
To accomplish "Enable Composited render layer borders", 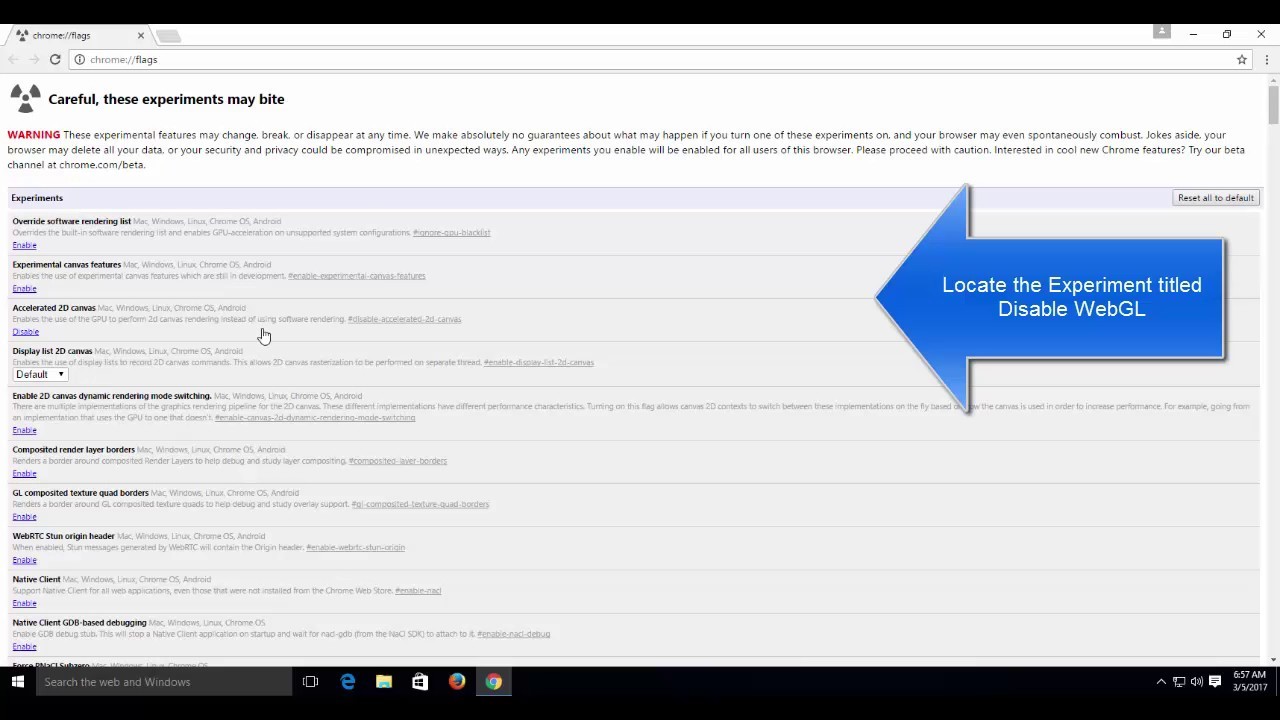I will point(24,473).
